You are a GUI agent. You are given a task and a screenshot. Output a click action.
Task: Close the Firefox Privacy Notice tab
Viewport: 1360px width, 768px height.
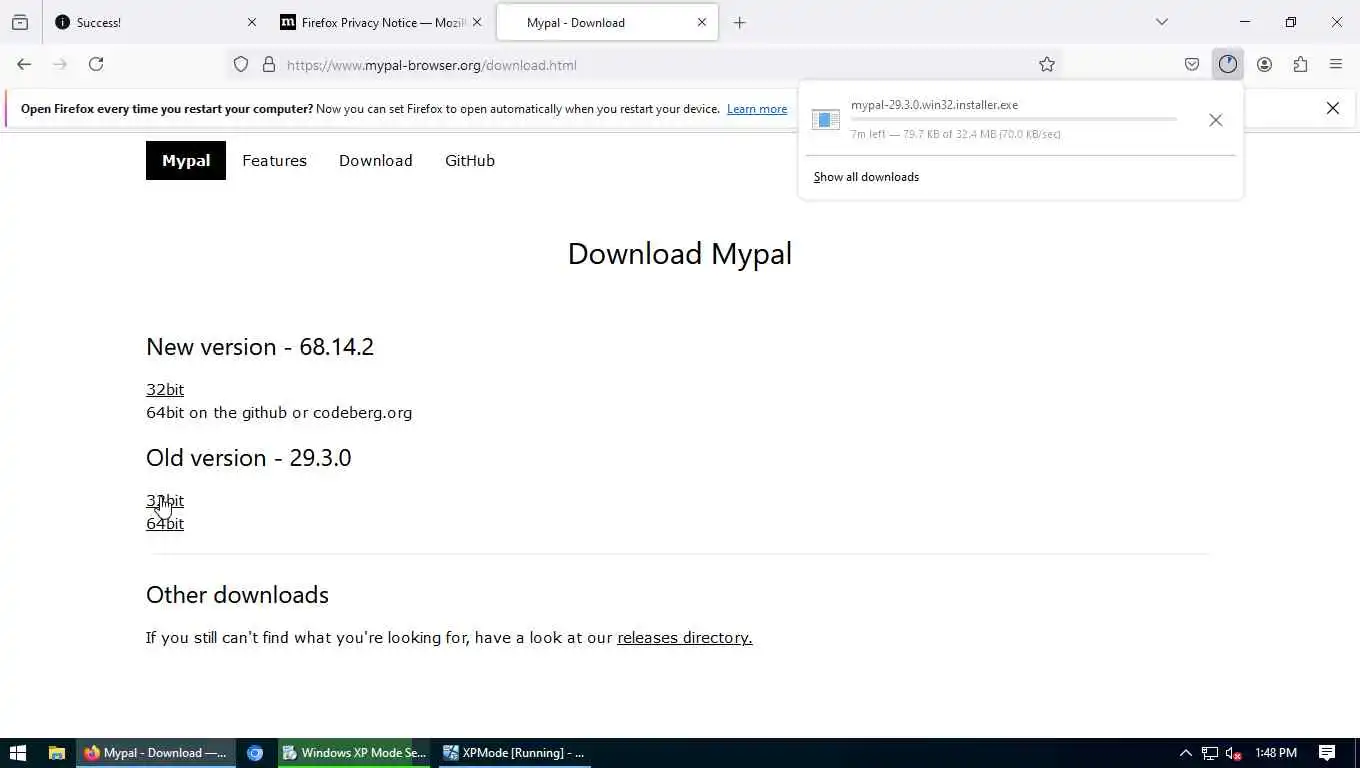tap(477, 22)
